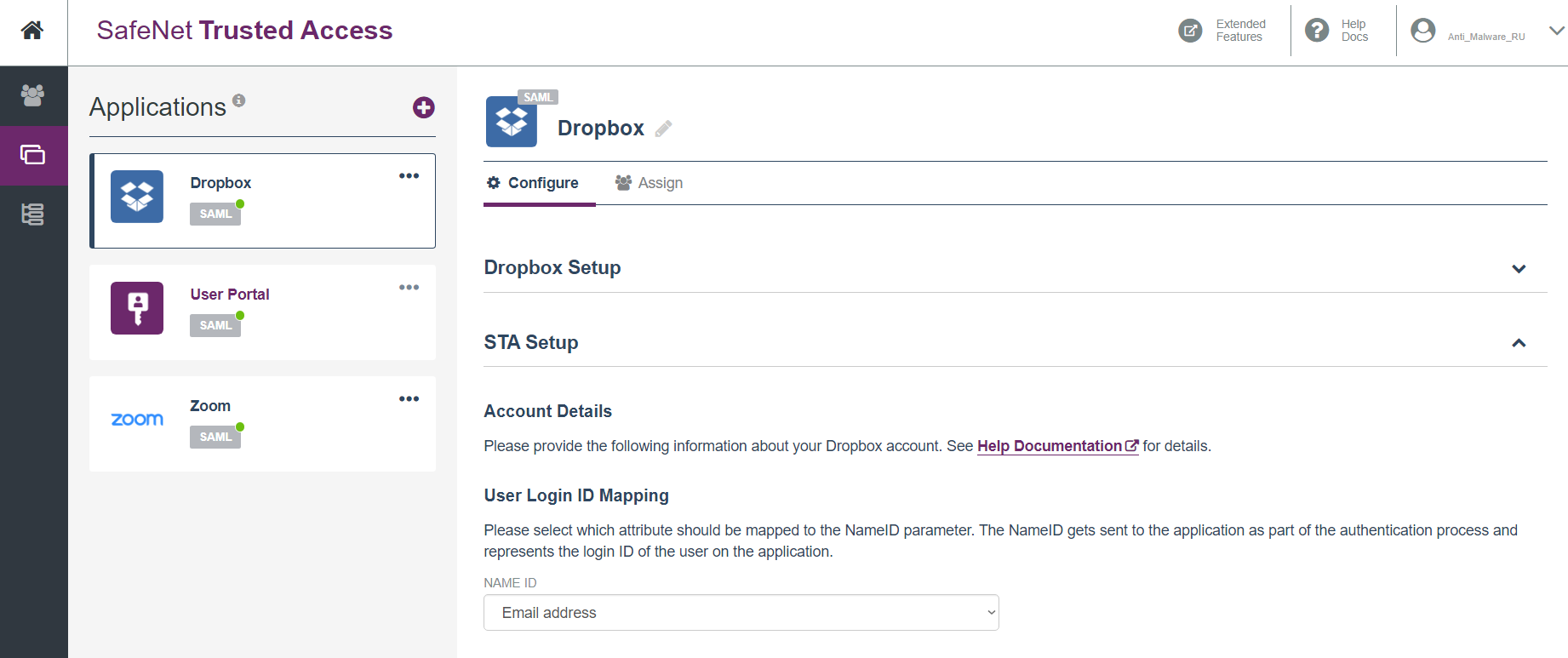Open the Applications section in sidebar
The width and height of the screenshot is (1568, 658).
tap(32, 155)
